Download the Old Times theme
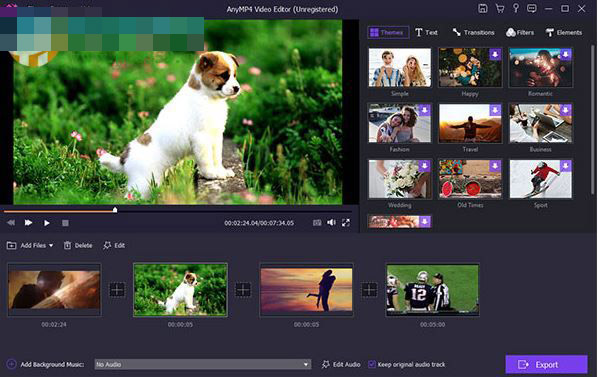This screenshot has width=598, height=377. (495, 166)
